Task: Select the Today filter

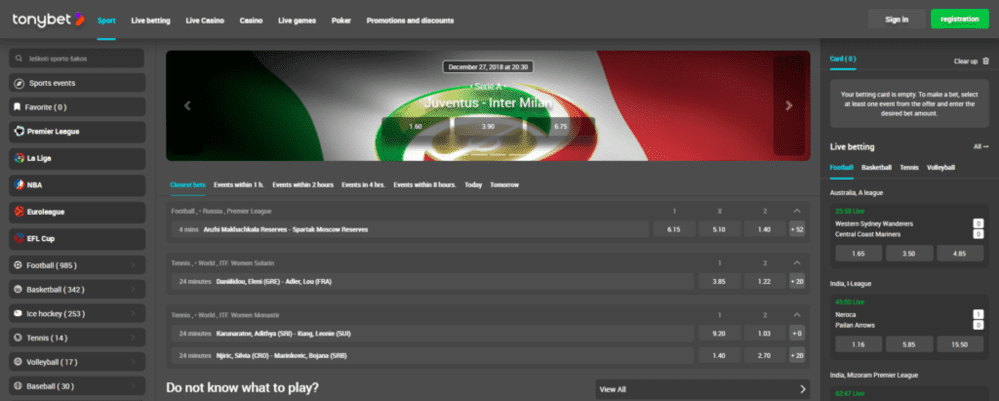Action: (473, 185)
